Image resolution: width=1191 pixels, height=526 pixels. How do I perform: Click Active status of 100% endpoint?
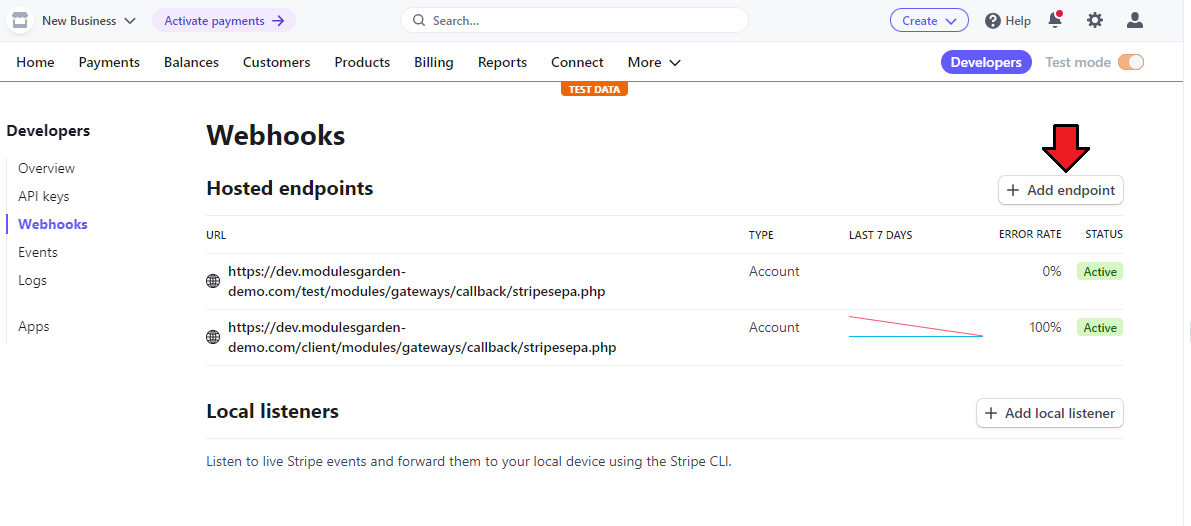[1100, 328]
